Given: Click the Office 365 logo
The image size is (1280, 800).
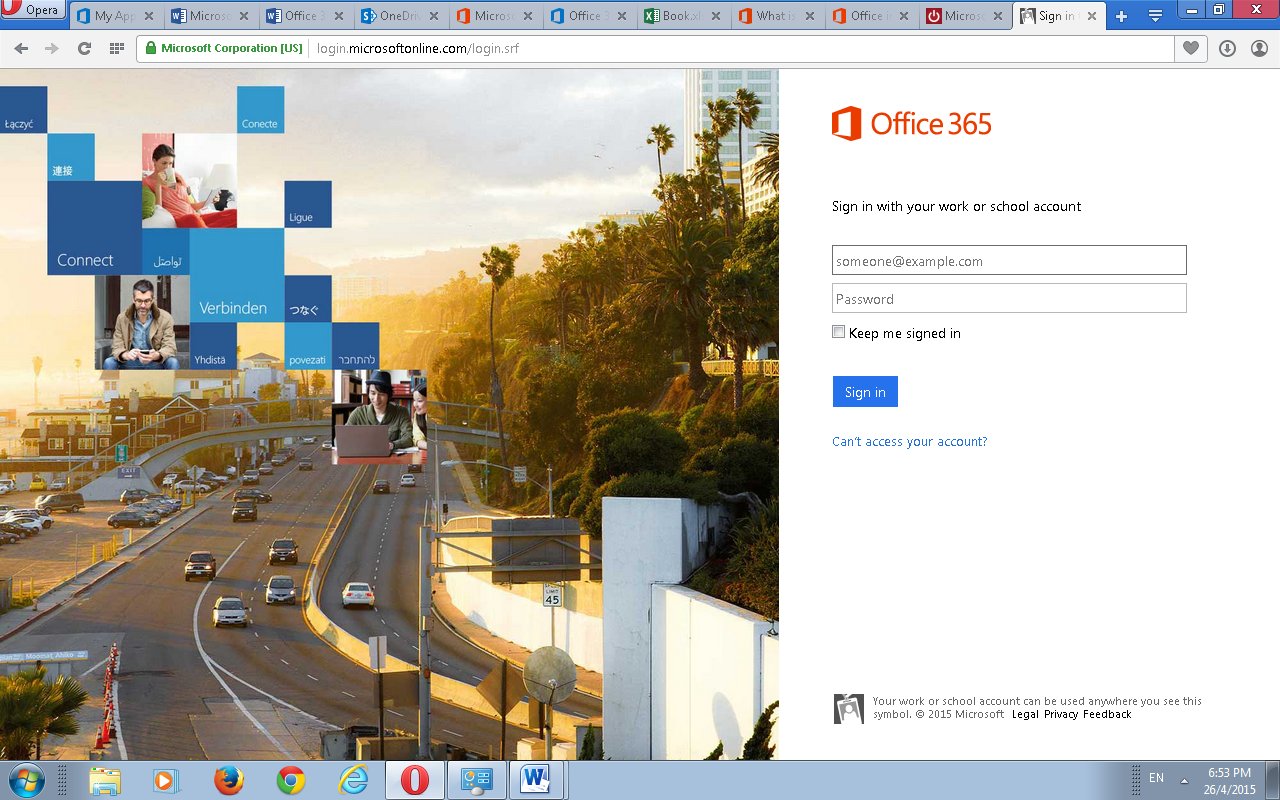Looking at the screenshot, I should click(x=911, y=124).
